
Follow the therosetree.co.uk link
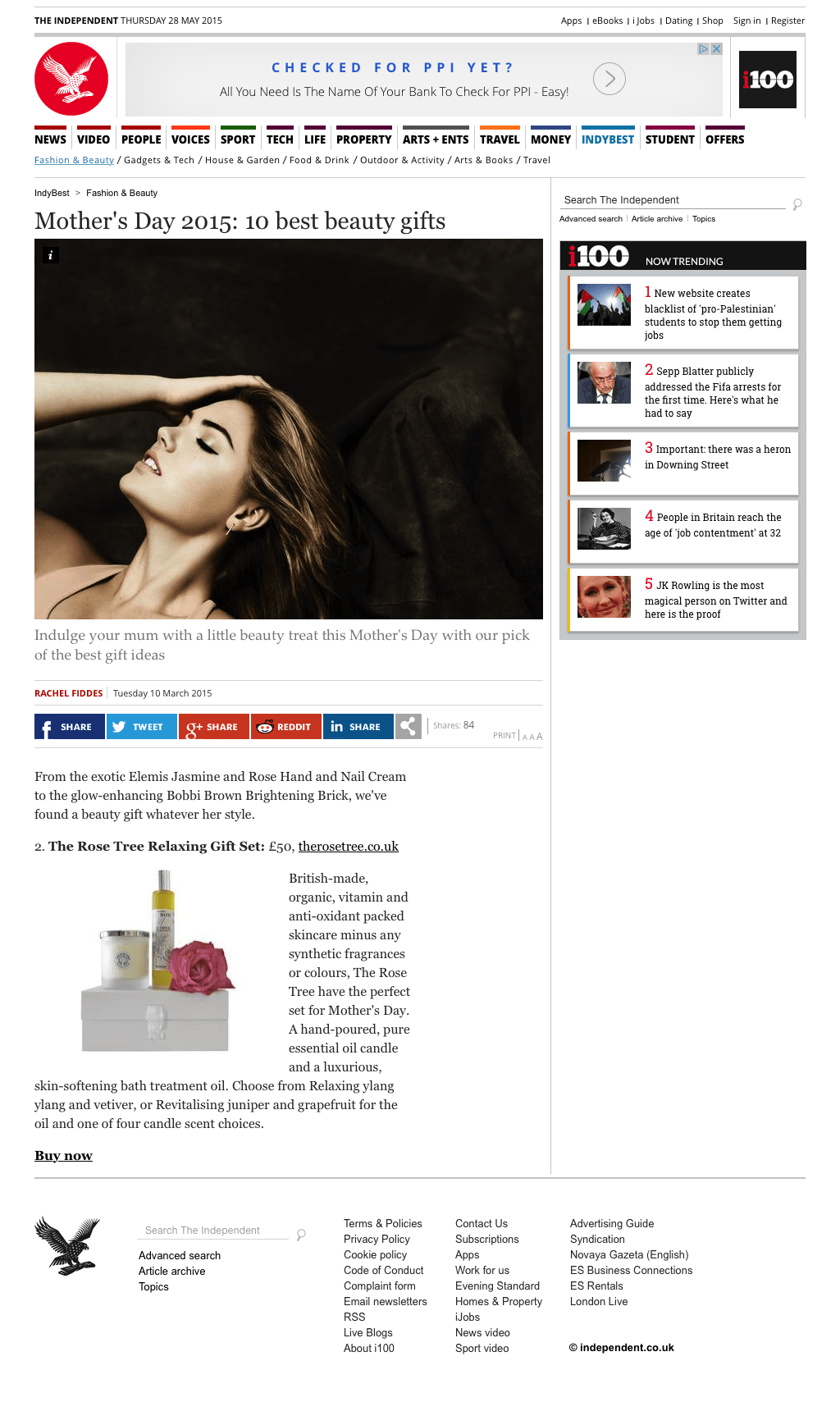click(x=349, y=847)
